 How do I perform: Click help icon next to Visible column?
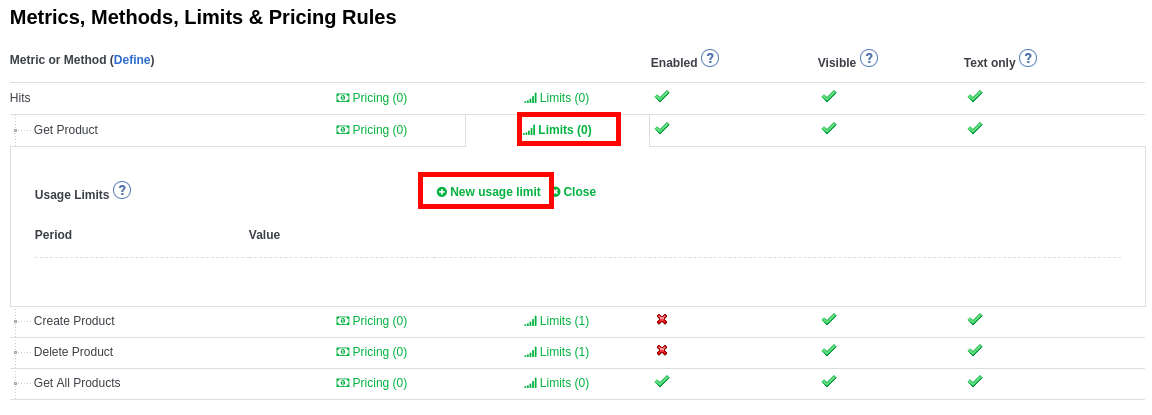point(869,58)
